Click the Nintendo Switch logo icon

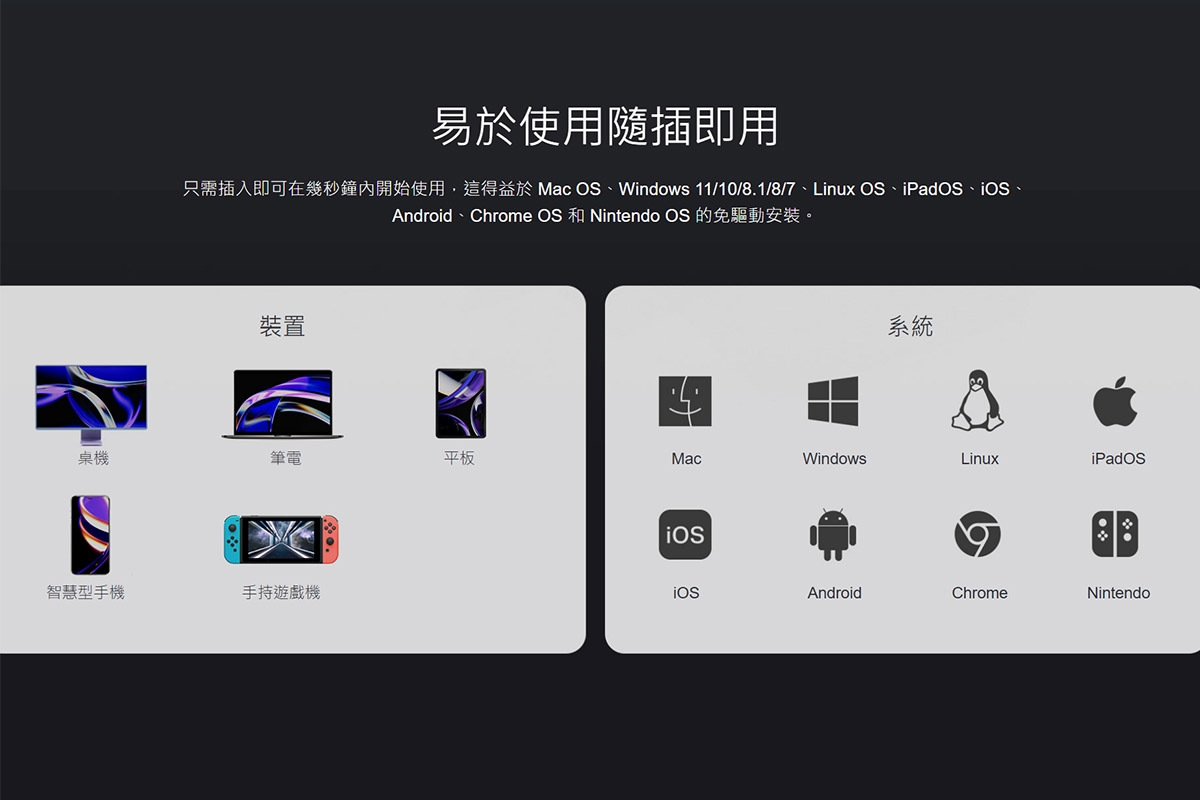coord(1115,534)
